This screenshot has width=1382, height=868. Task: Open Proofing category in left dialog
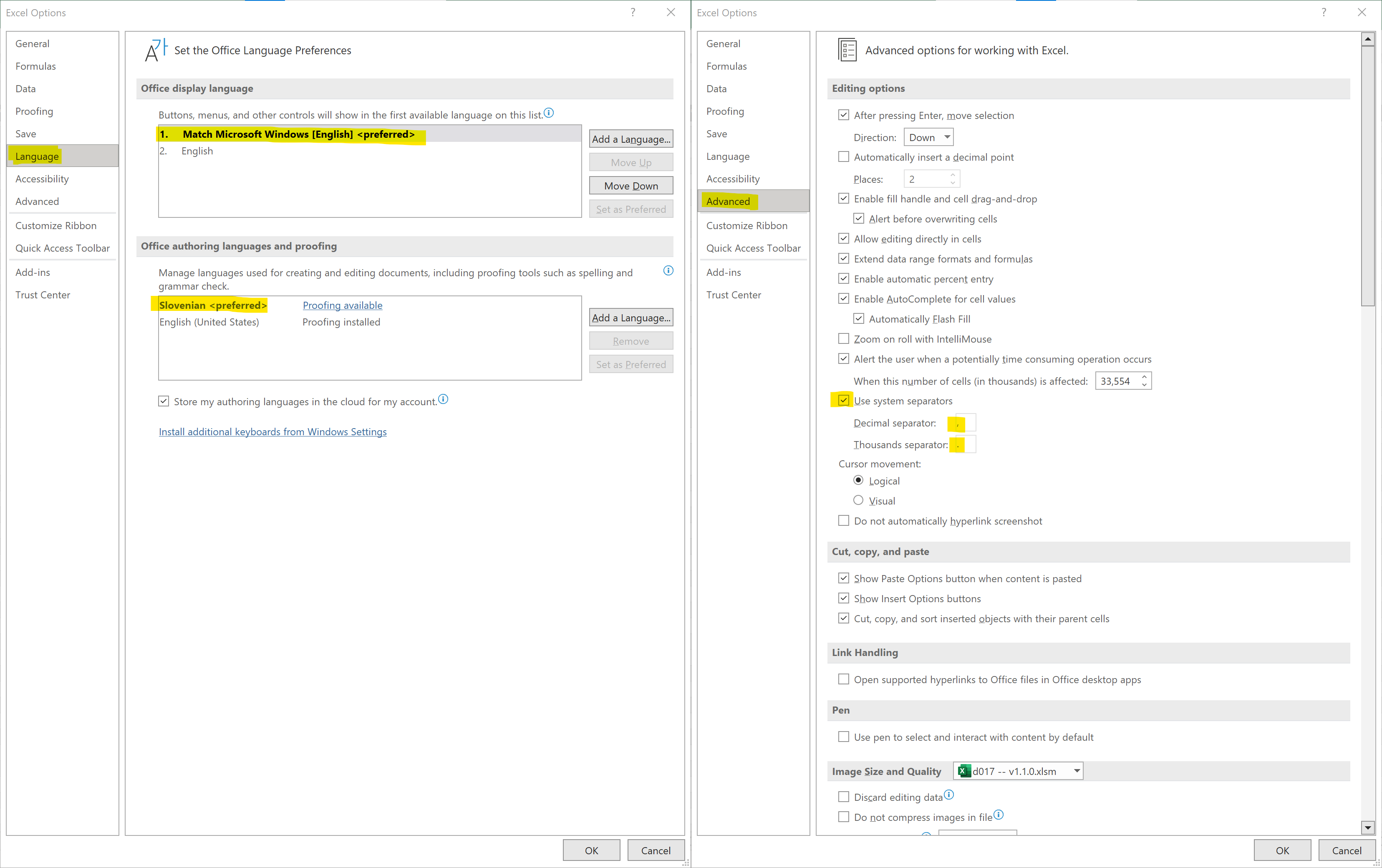pos(34,111)
